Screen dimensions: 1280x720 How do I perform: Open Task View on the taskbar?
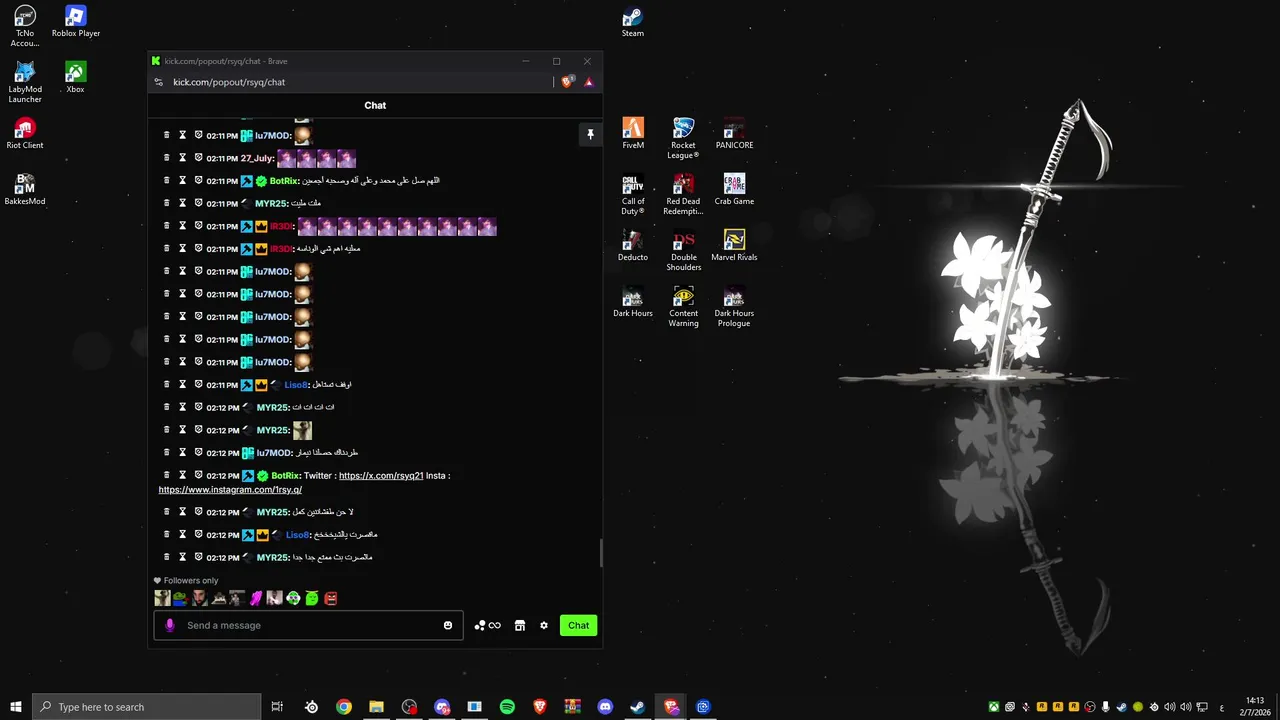point(277,707)
